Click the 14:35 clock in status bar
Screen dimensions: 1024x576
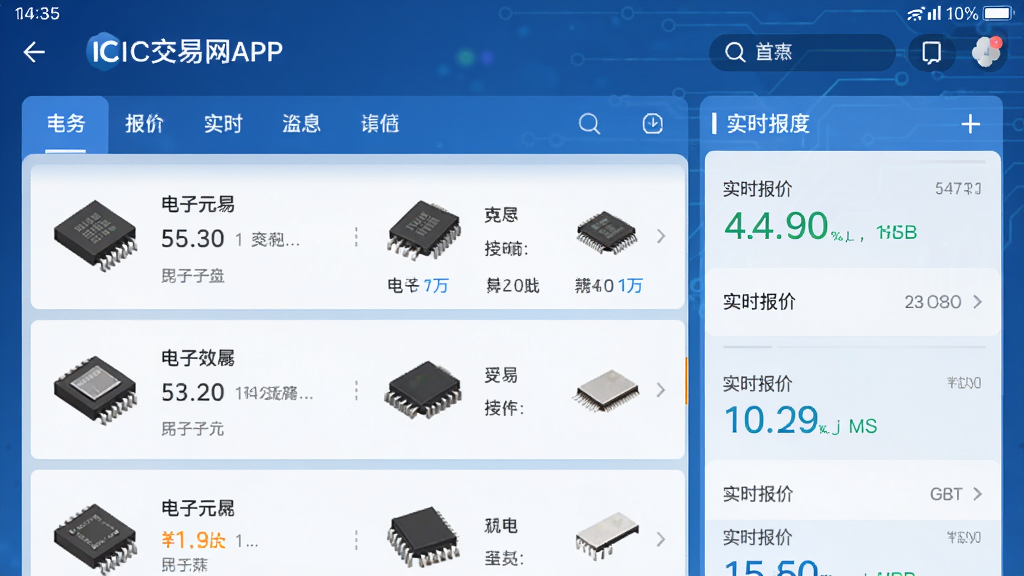point(37,13)
